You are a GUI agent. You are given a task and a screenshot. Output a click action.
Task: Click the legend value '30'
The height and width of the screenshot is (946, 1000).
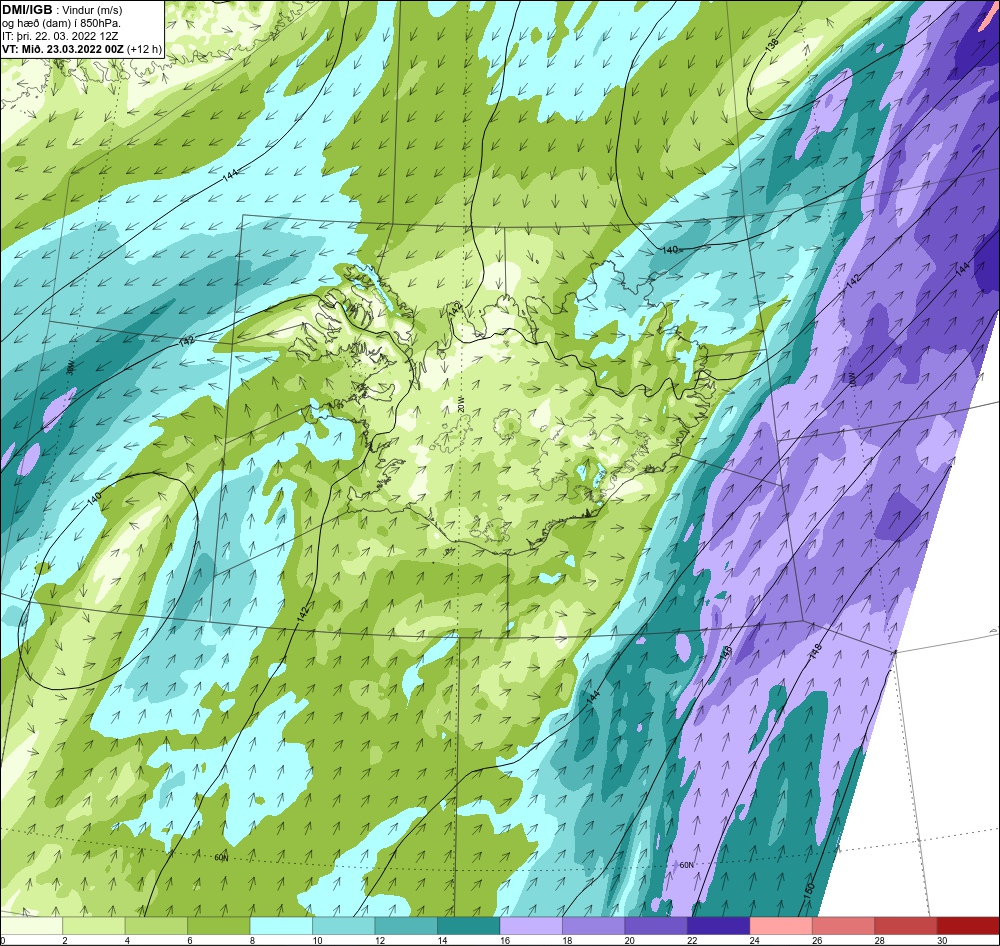[x=941, y=940]
